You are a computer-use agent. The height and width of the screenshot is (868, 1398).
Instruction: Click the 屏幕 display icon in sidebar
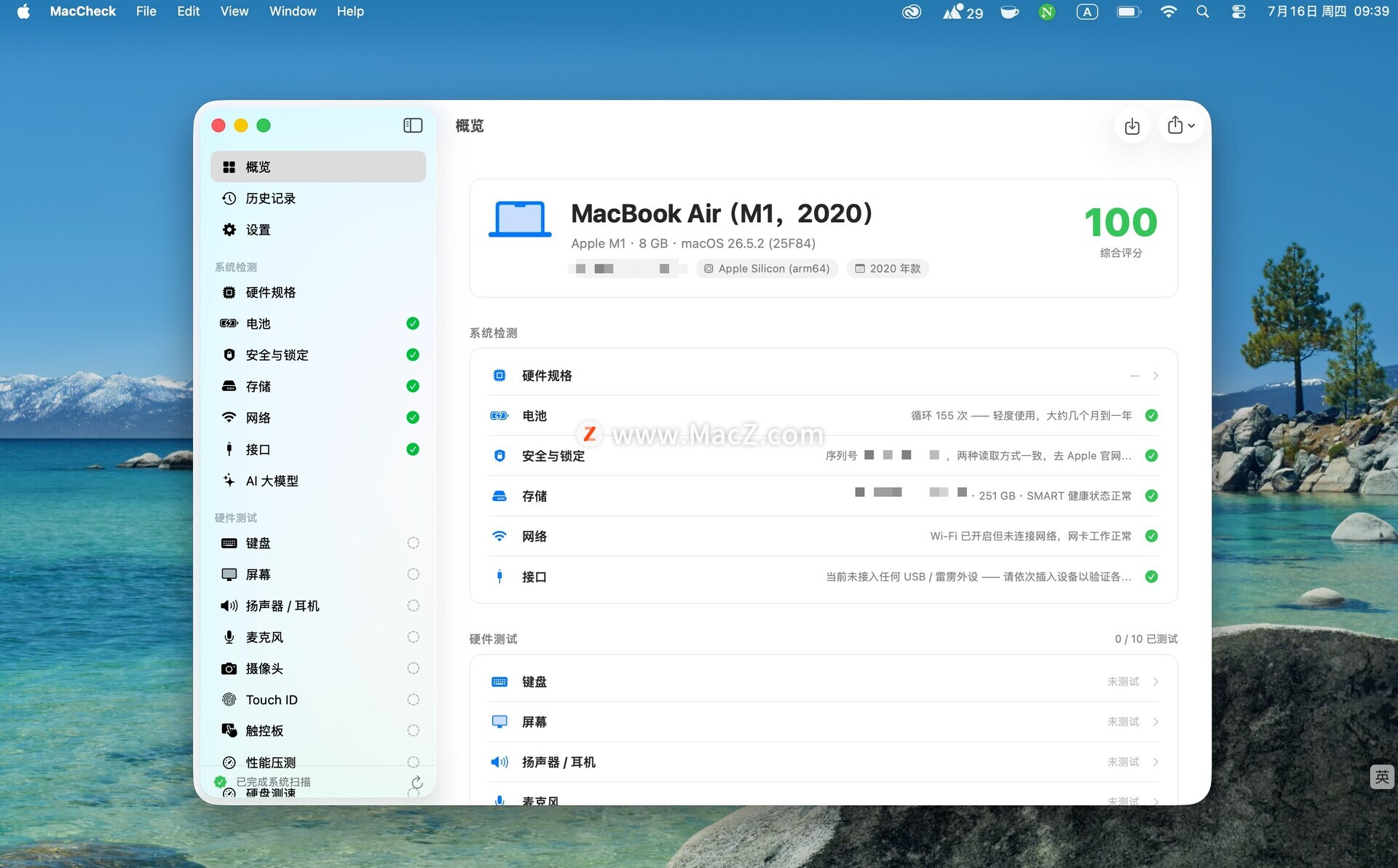coord(229,575)
